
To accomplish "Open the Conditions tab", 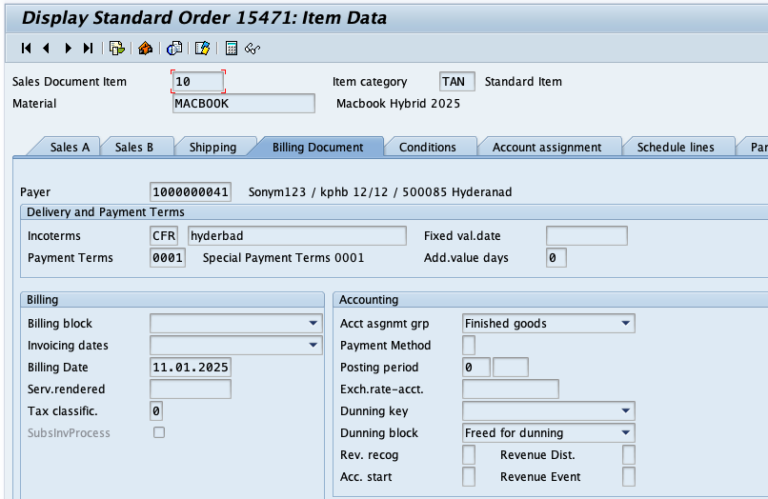I will click(x=428, y=147).
